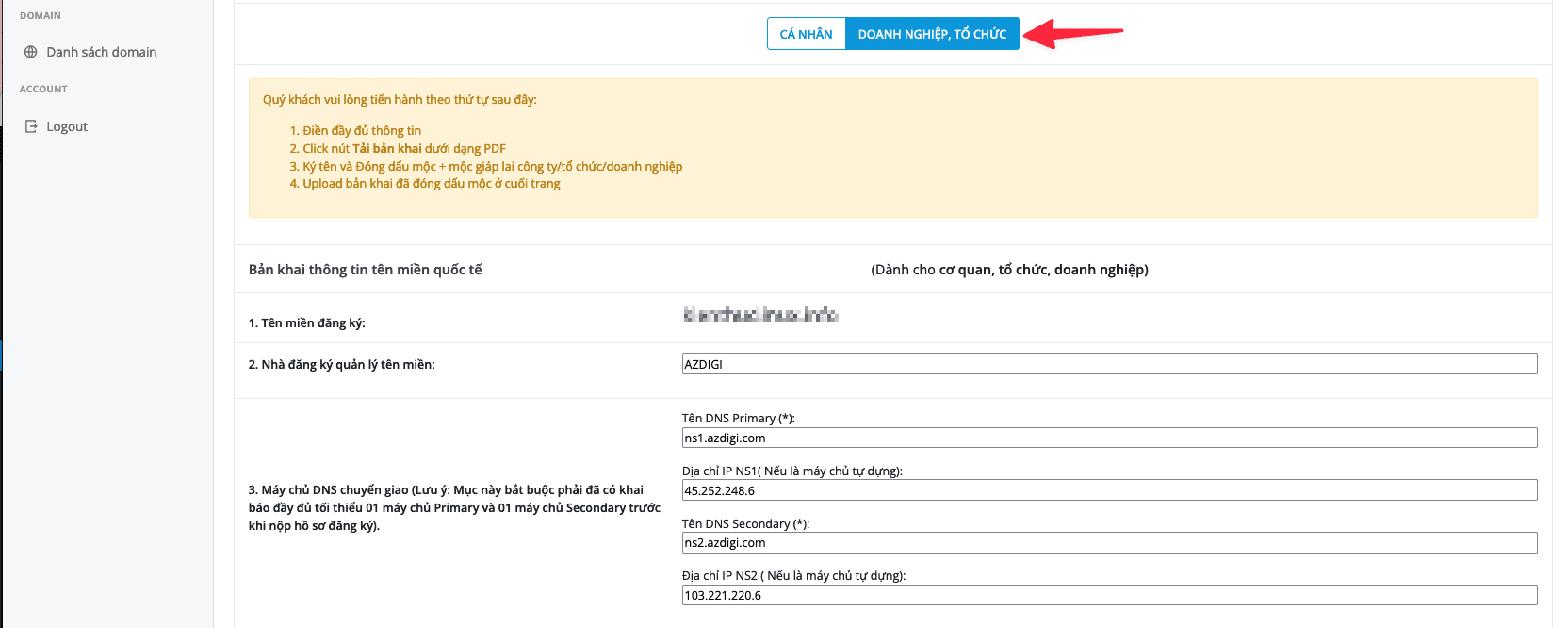Select the Logout text in sidebar
Viewport: 1568px width, 628px height.
(x=67, y=126)
